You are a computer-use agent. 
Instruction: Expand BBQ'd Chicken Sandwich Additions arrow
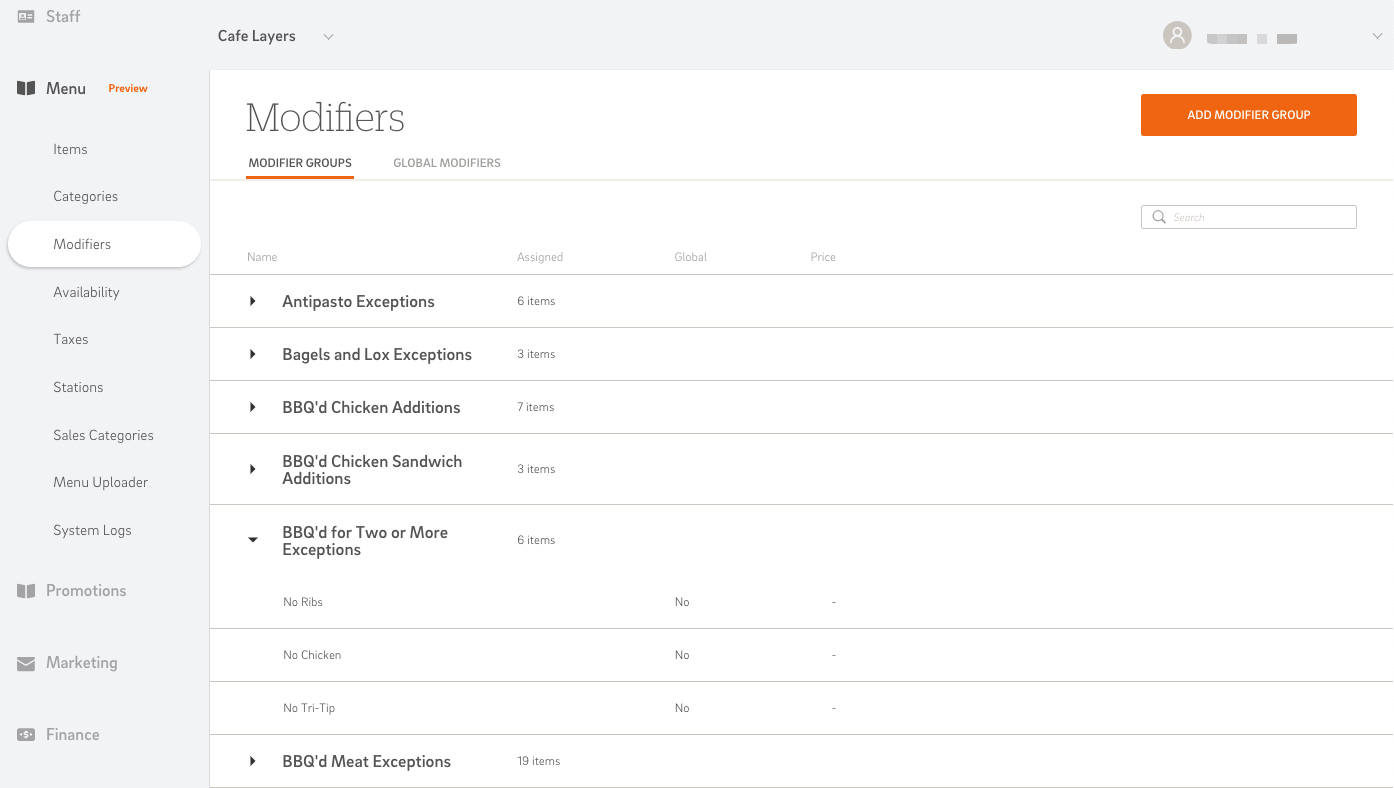click(253, 469)
